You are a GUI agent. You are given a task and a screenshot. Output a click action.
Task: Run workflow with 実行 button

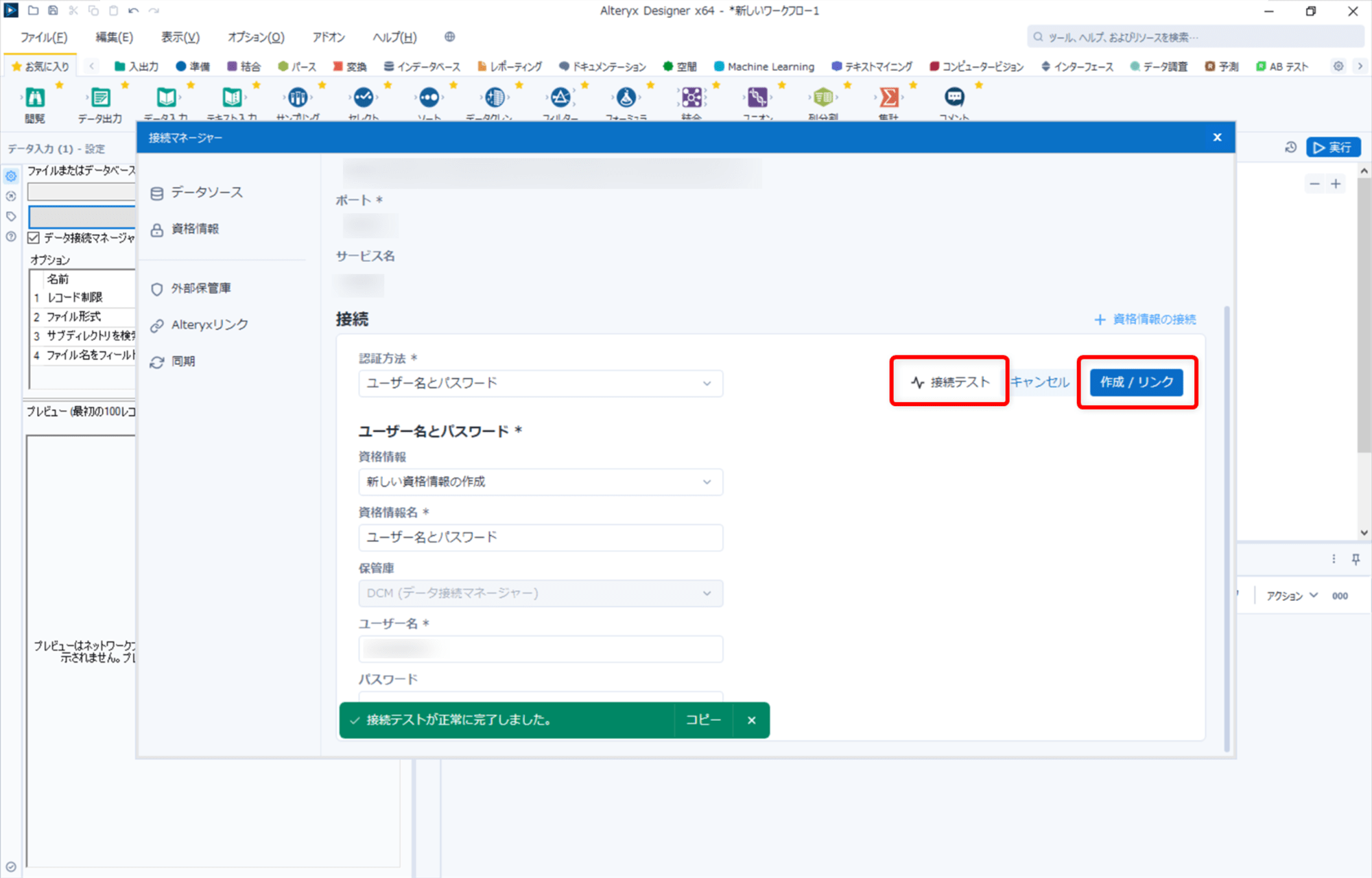pos(1333,147)
